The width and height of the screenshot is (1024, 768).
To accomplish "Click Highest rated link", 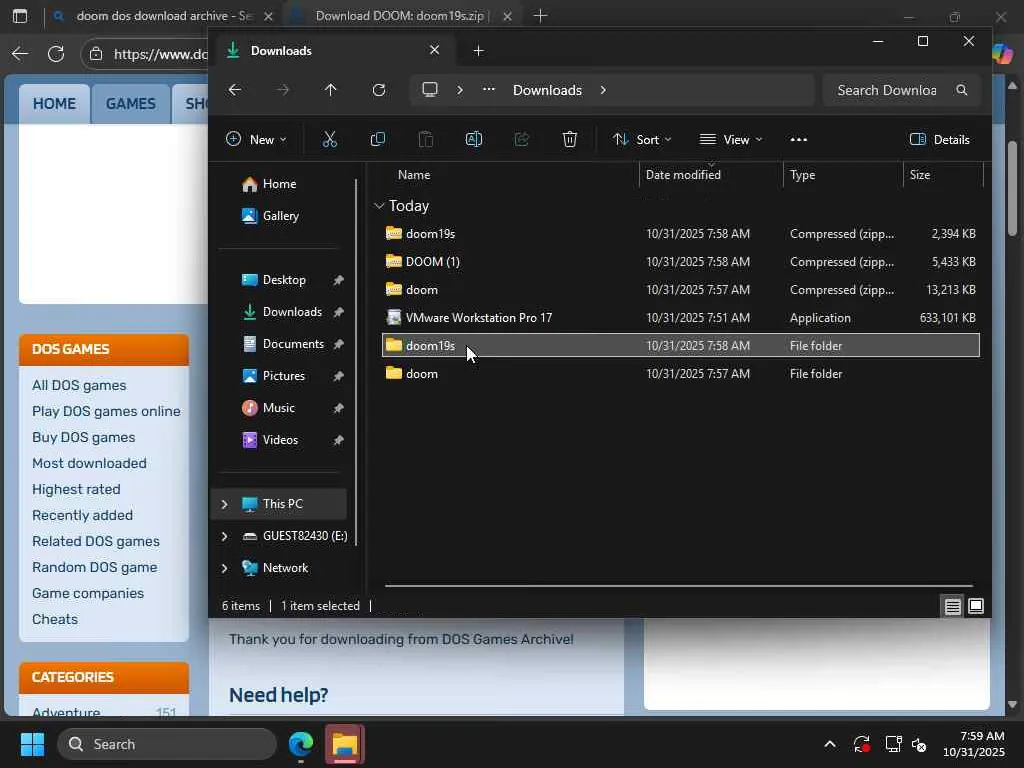I will coord(76,489).
